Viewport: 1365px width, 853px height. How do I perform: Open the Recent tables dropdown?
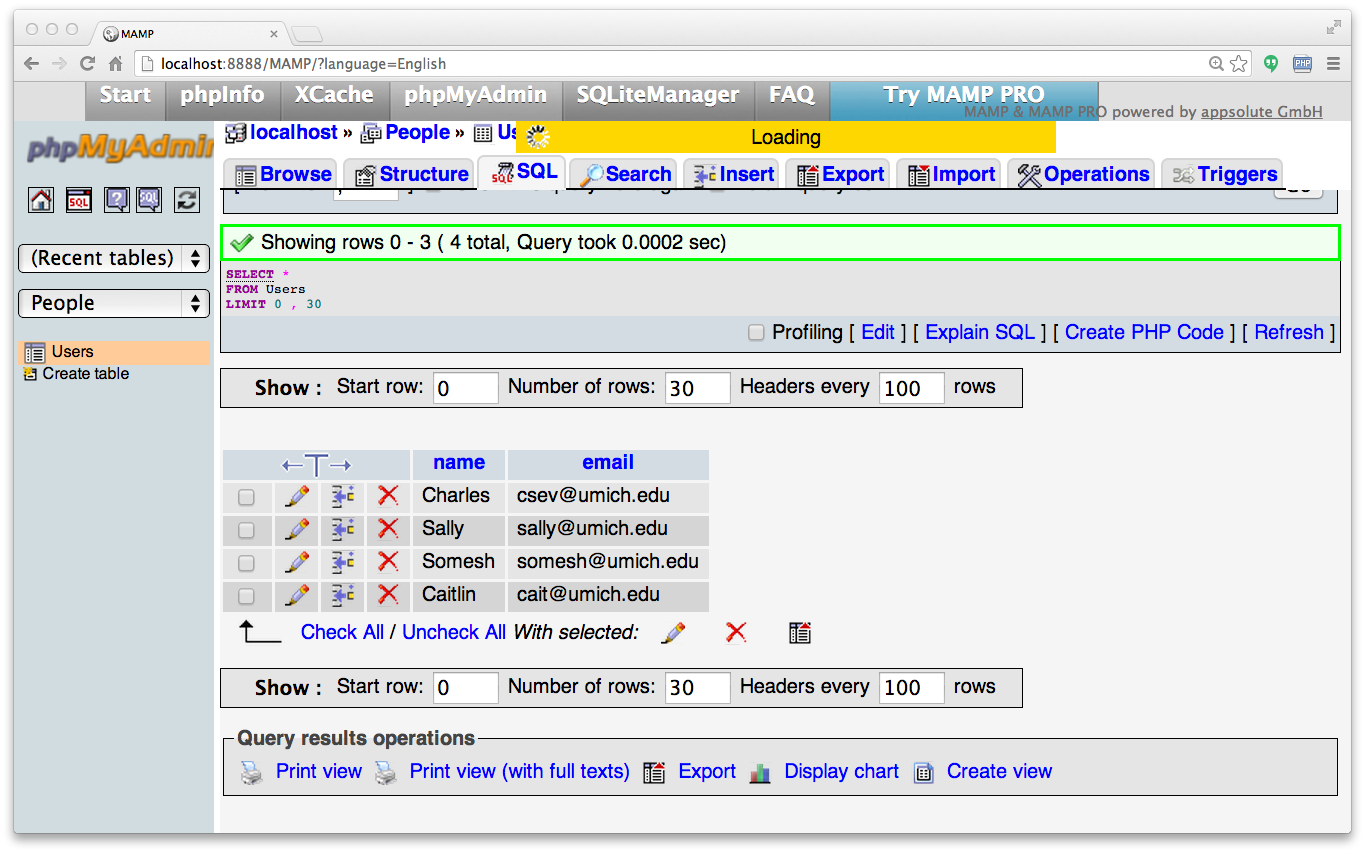(114, 258)
